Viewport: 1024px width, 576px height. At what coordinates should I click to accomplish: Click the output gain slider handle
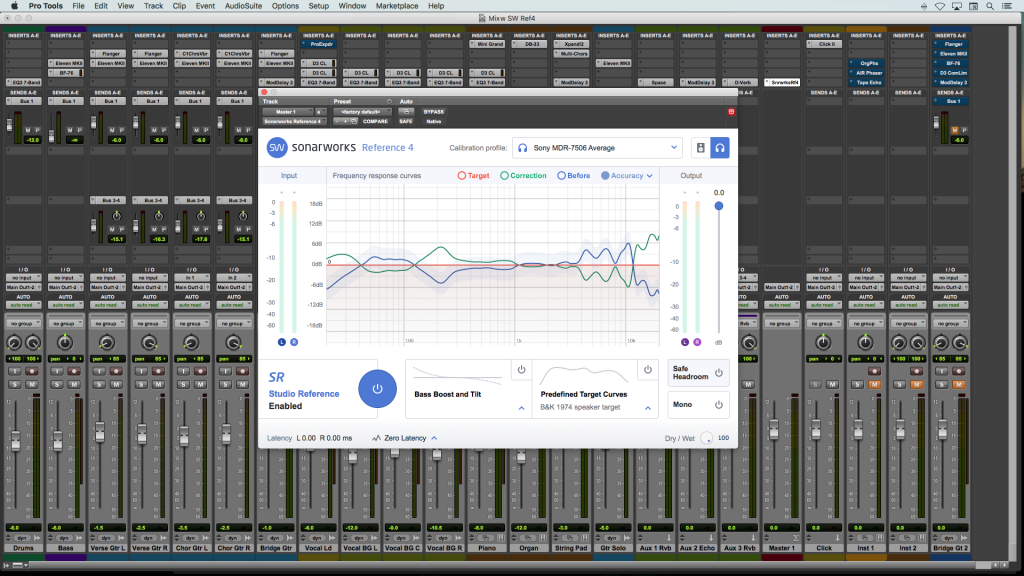coord(717,206)
